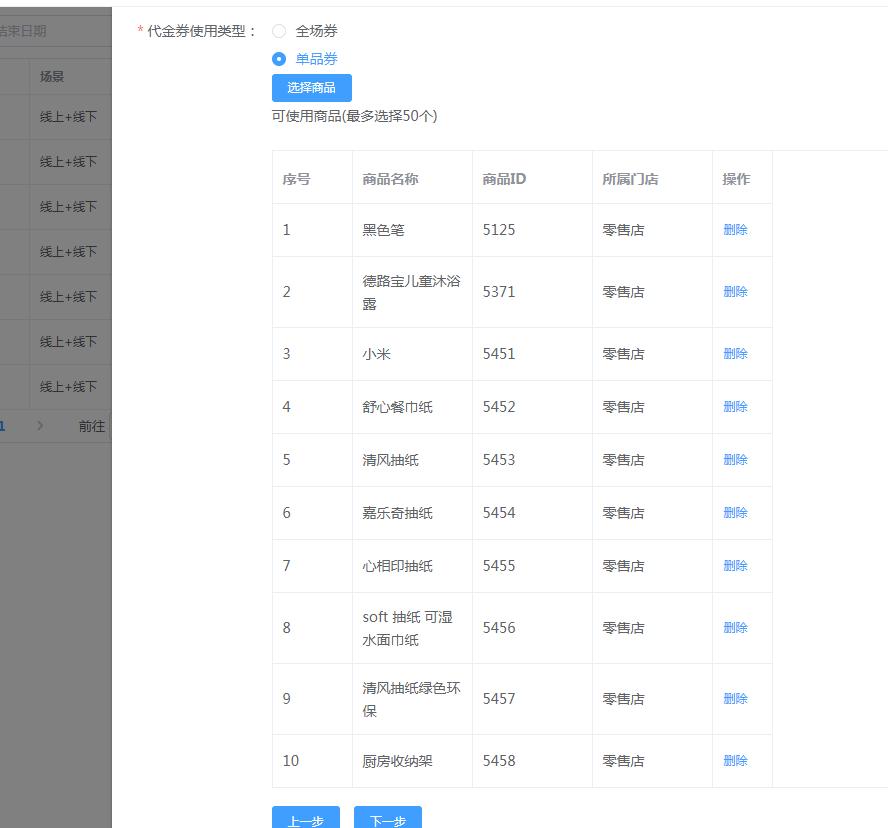Delete the soft 抽纸 可湿水面巾纸 product
This screenshot has width=888, height=828.
coord(735,627)
